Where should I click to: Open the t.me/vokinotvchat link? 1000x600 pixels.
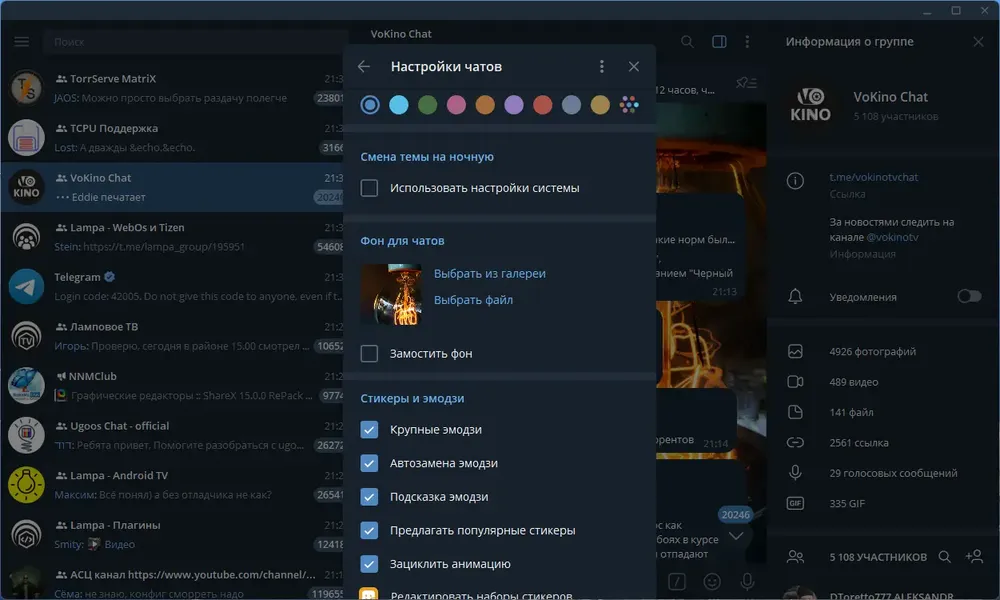874,177
